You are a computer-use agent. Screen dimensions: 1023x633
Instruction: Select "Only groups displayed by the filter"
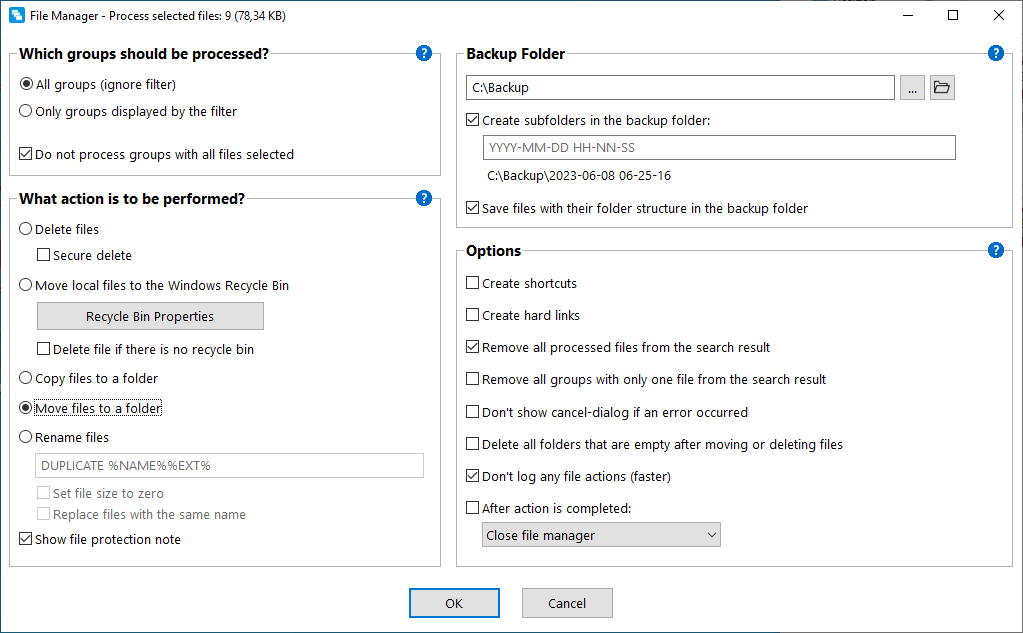[24, 111]
